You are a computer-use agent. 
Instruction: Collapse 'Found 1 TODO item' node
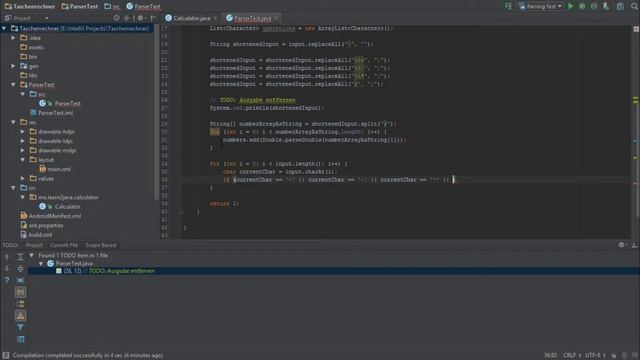[x=31, y=255]
